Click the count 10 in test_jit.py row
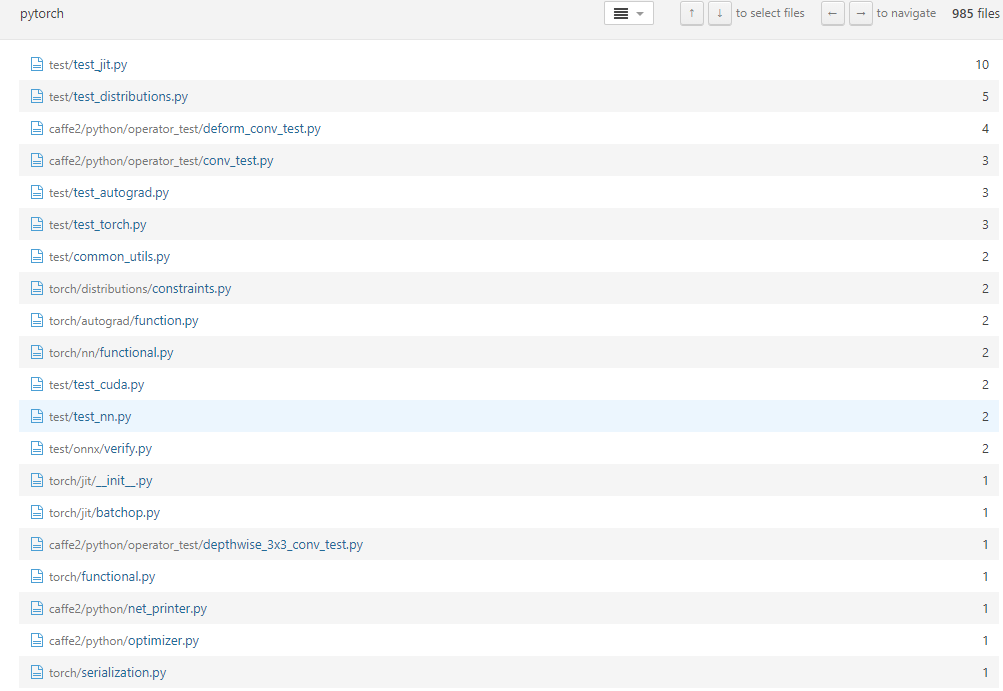 tap(982, 65)
